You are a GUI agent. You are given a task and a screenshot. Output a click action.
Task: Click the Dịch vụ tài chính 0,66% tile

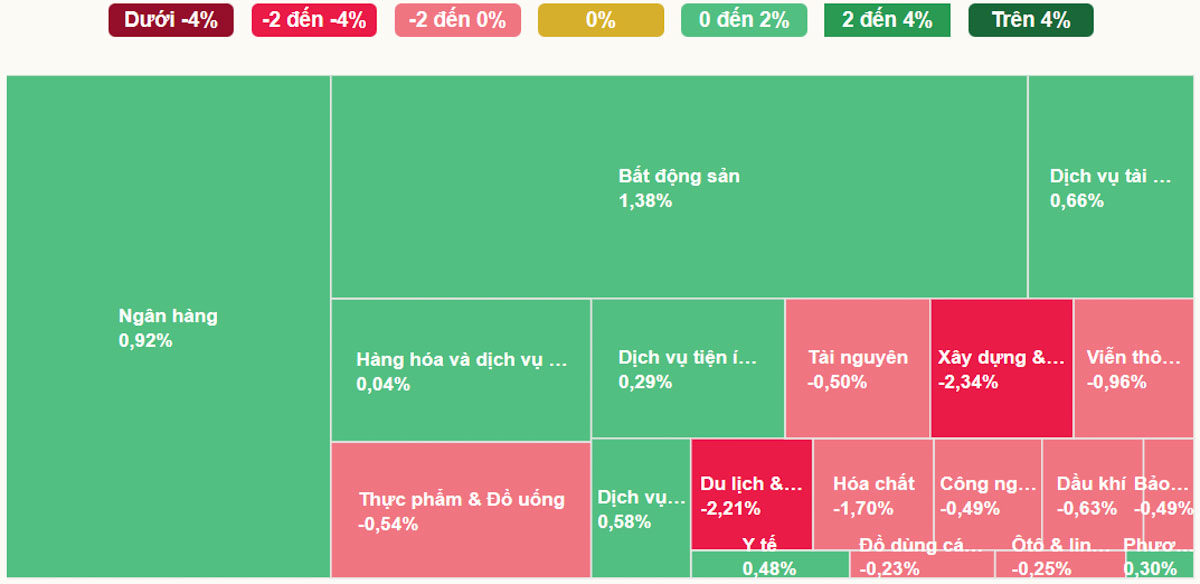point(1110,187)
